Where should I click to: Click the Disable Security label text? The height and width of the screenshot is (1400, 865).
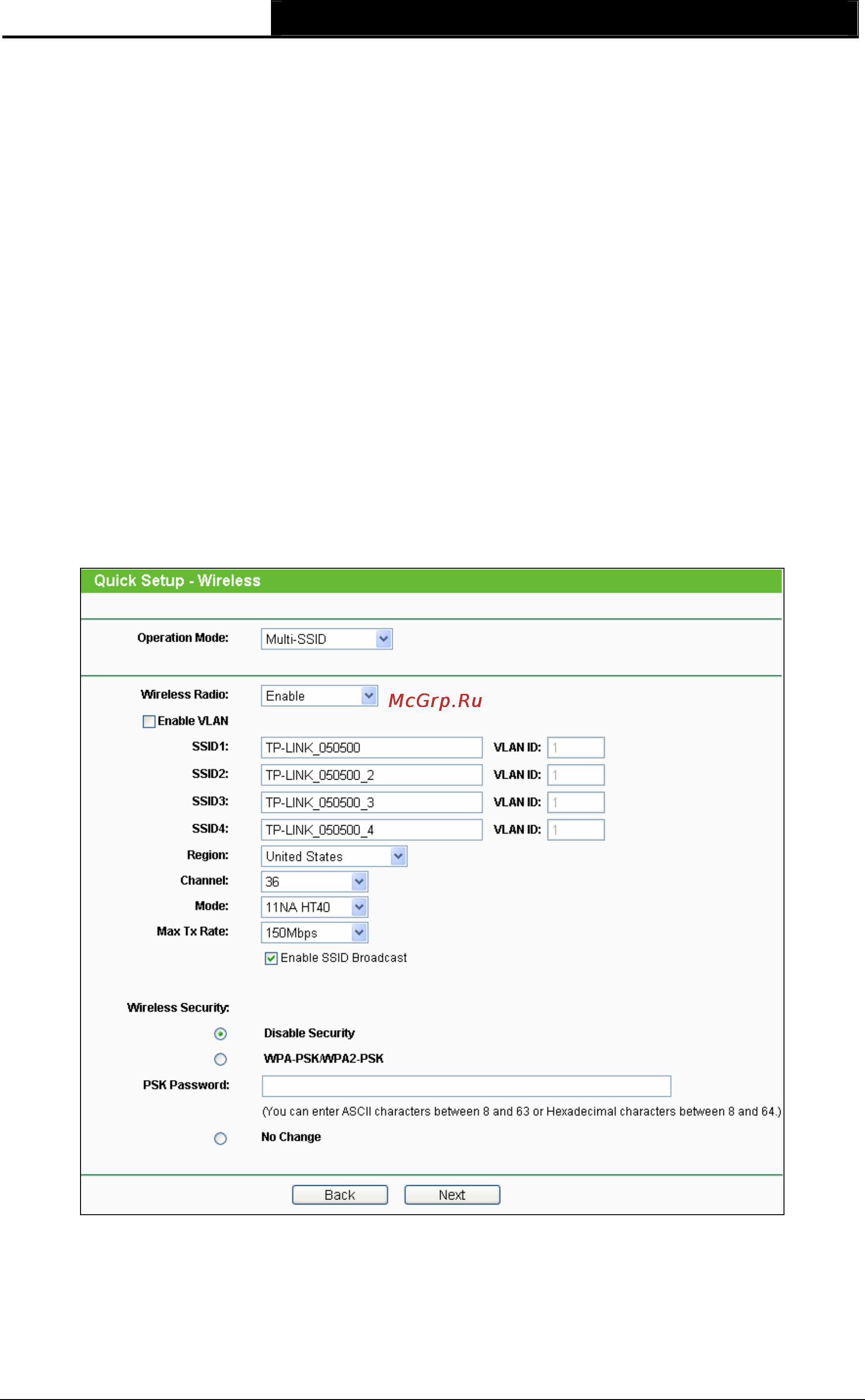point(309,1033)
